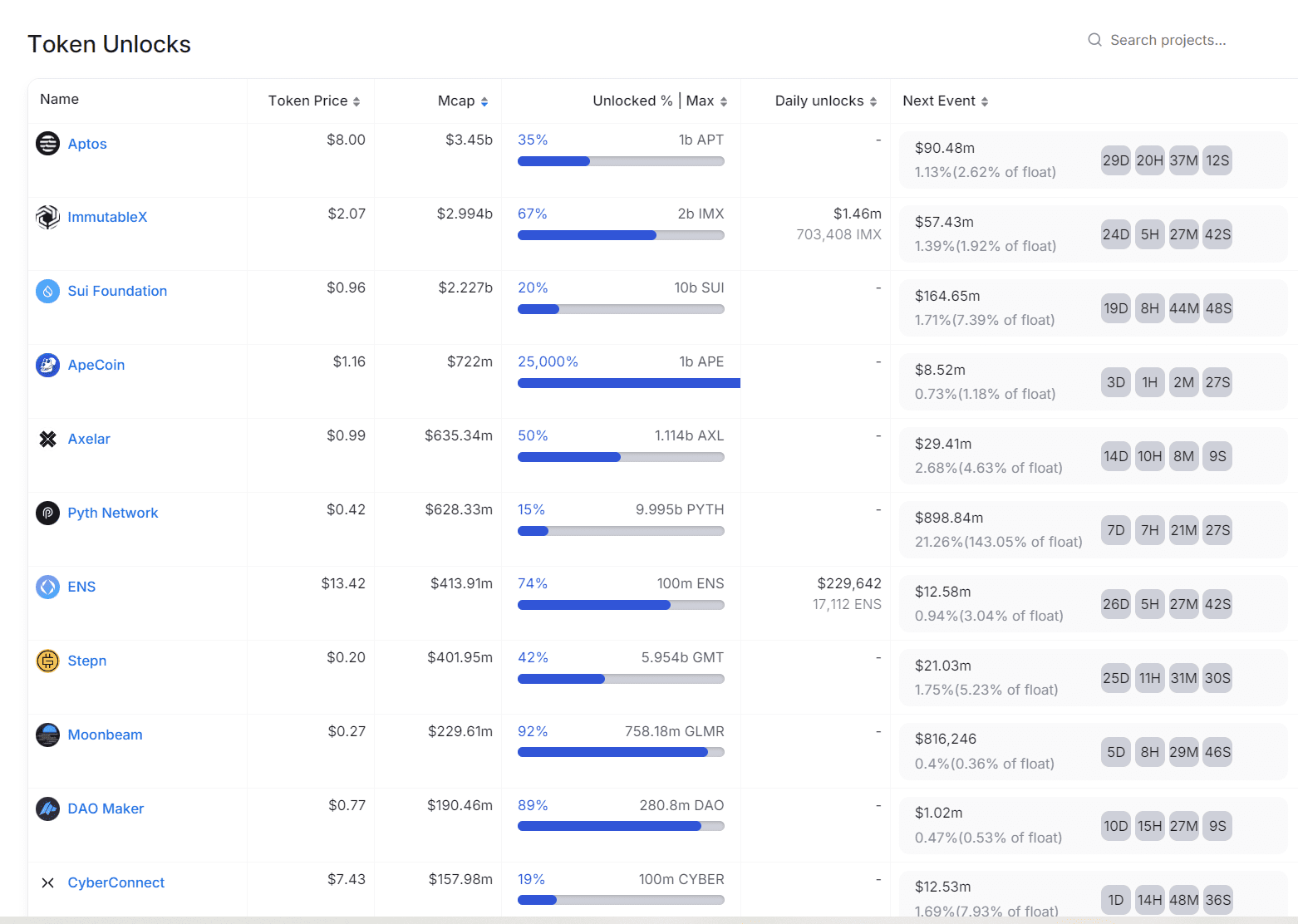This screenshot has width=1298, height=924.
Task: Click the 3D countdown badge for ApeCoin
Action: tap(1116, 382)
